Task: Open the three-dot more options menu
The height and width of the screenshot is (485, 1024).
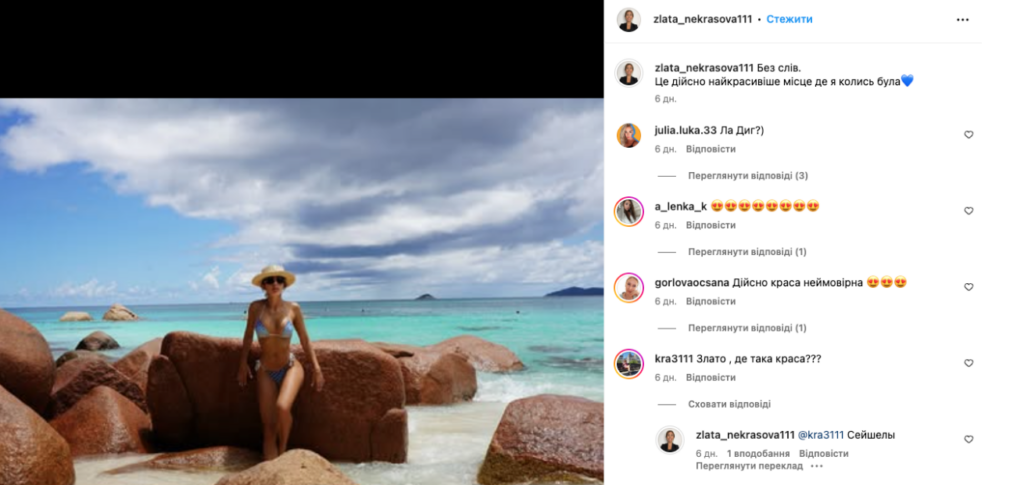Action: (963, 20)
